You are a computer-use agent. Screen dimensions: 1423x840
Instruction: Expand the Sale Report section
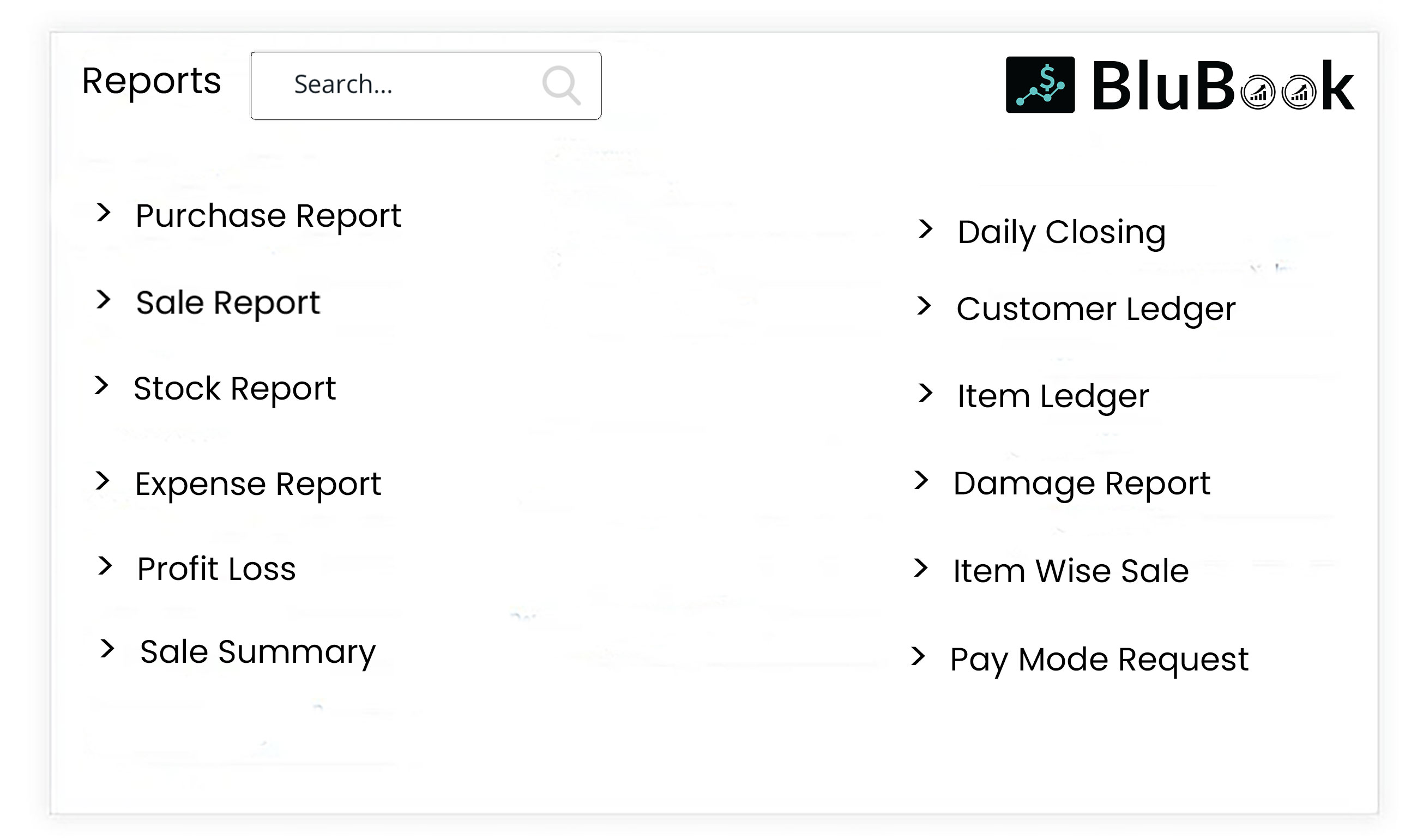pyautogui.click(x=228, y=303)
